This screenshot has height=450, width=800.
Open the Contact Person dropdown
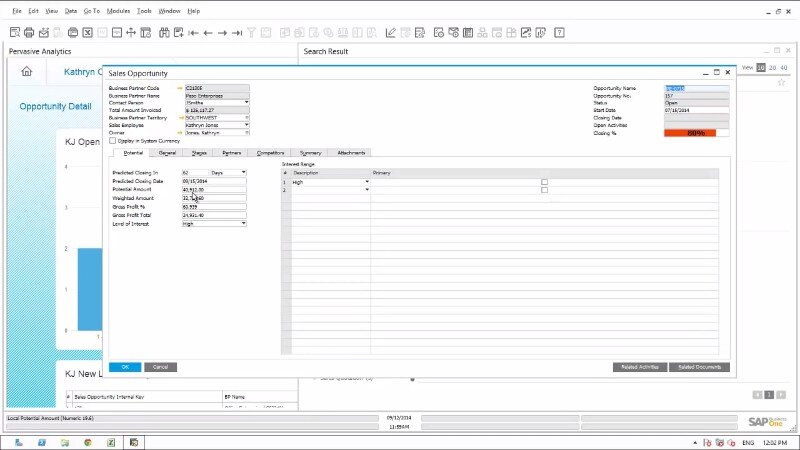[x=246, y=102]
